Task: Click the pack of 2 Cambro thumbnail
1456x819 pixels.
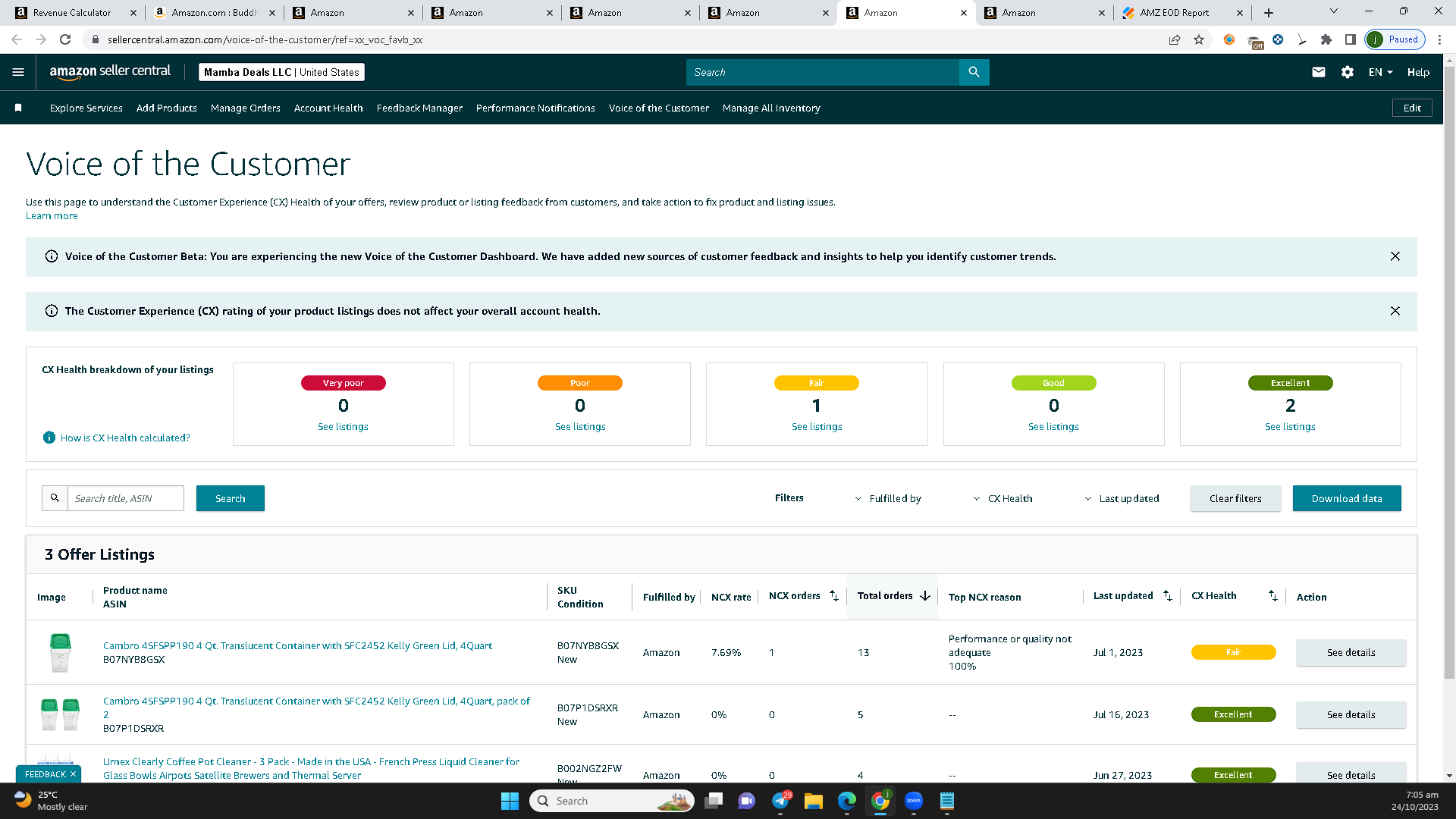Action: 60,714
